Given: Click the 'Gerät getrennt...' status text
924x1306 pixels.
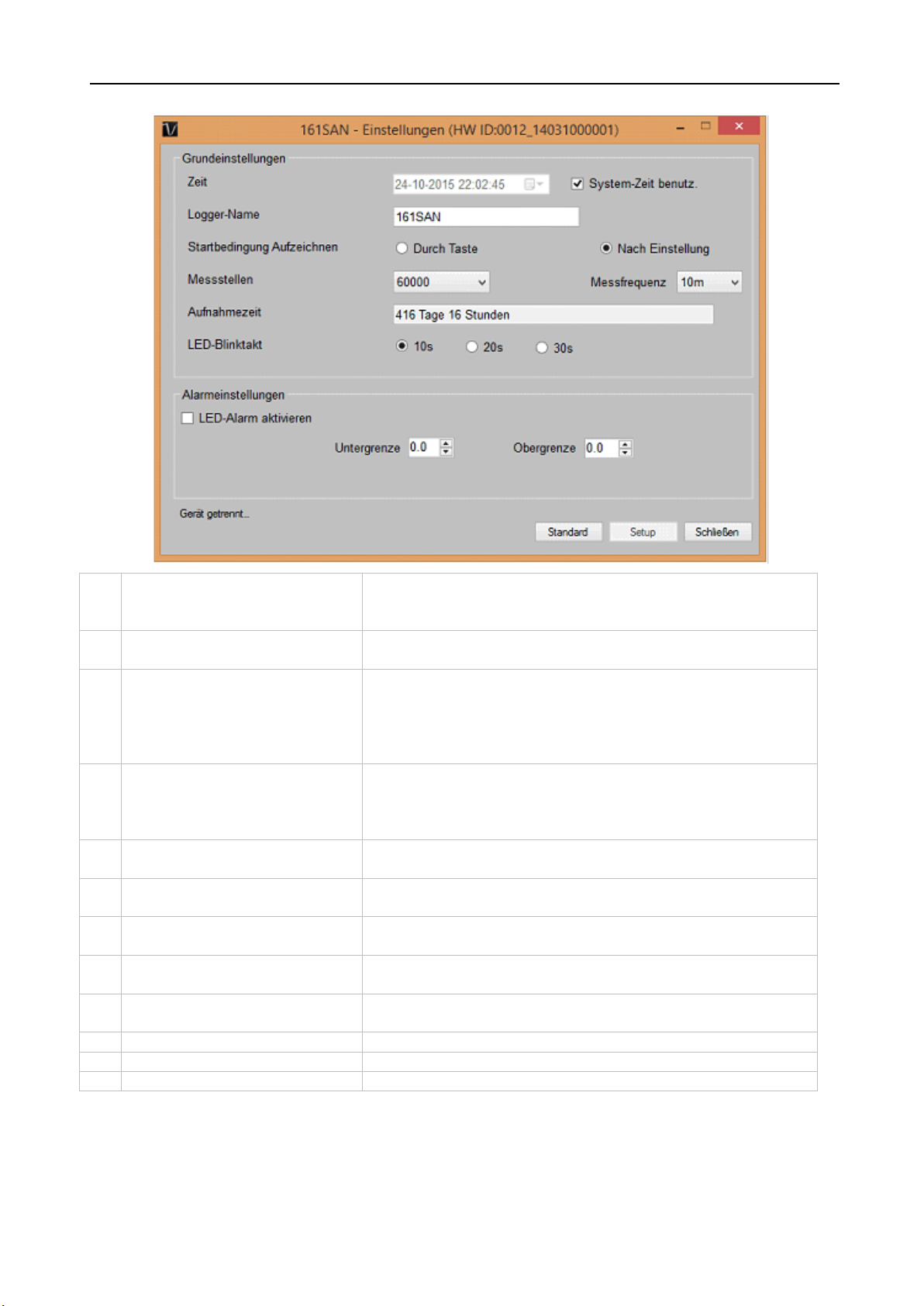Looking at the screenshot, I should pos(215,514).
